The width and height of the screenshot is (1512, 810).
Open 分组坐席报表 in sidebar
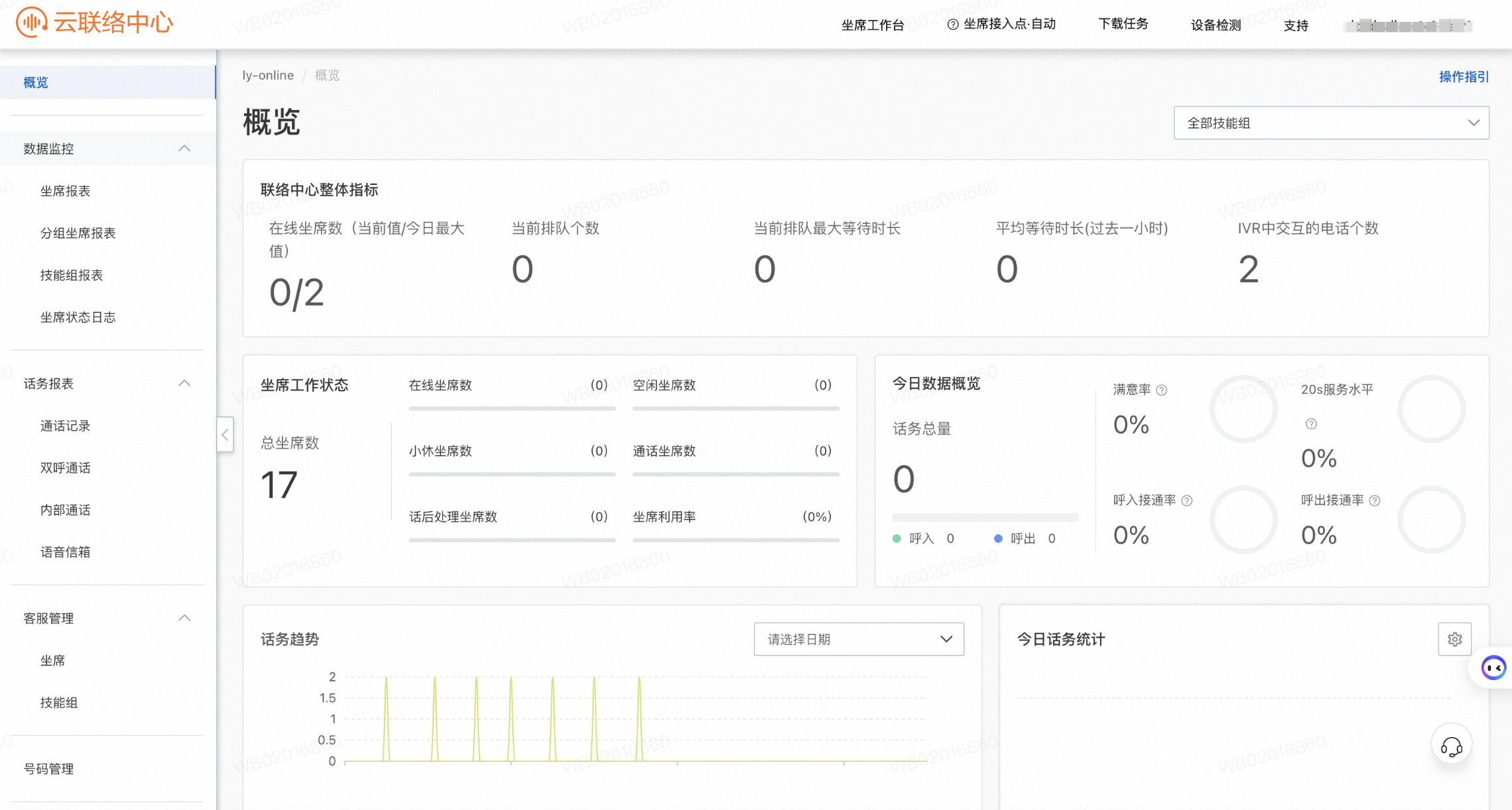[78, 233]
